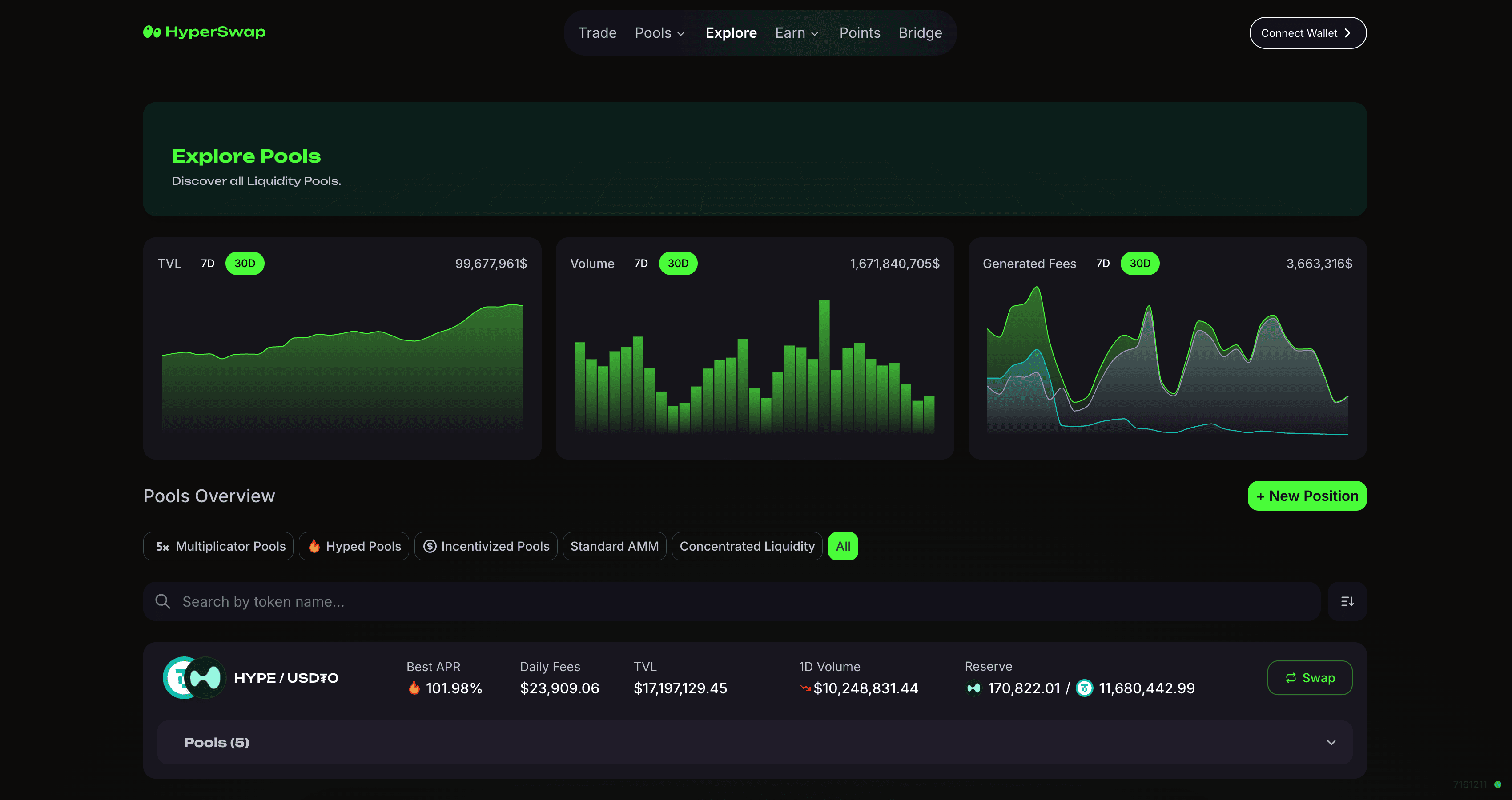Screen dimensions: 1512x800
Task: Go to the Trade page
Action: [597, 33]
